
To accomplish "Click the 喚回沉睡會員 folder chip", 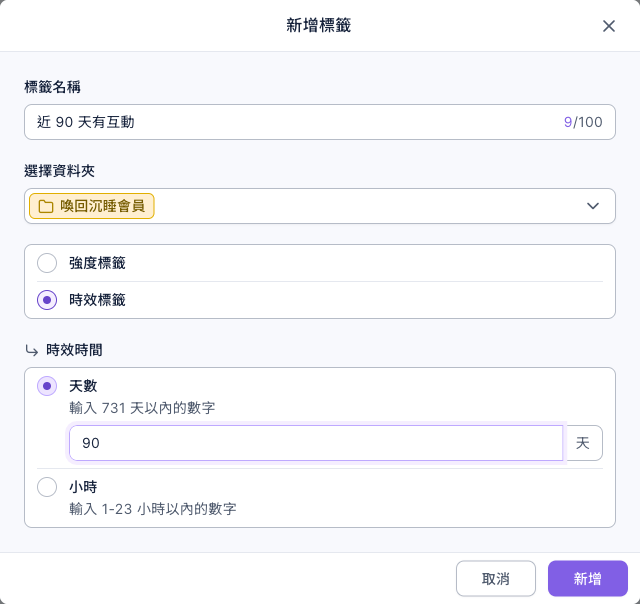I will click(91, 206).
